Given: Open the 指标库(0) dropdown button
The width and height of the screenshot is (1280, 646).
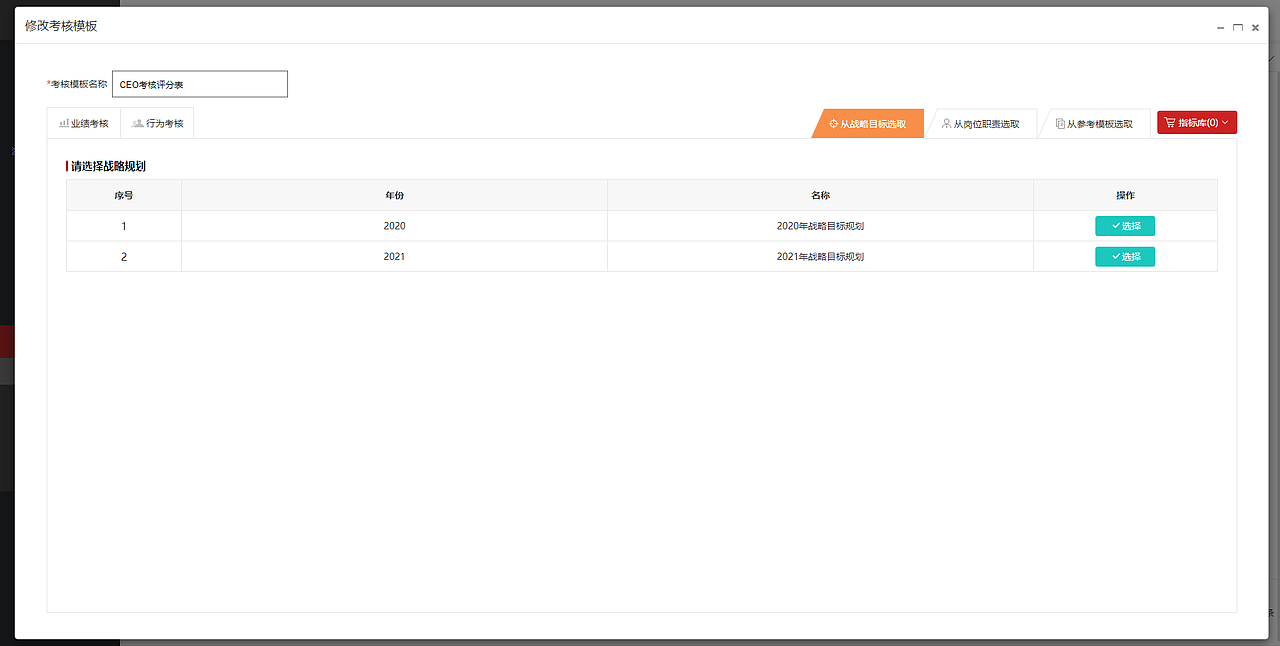Looking at the screenshot, I should click(x=1197, y=122).
